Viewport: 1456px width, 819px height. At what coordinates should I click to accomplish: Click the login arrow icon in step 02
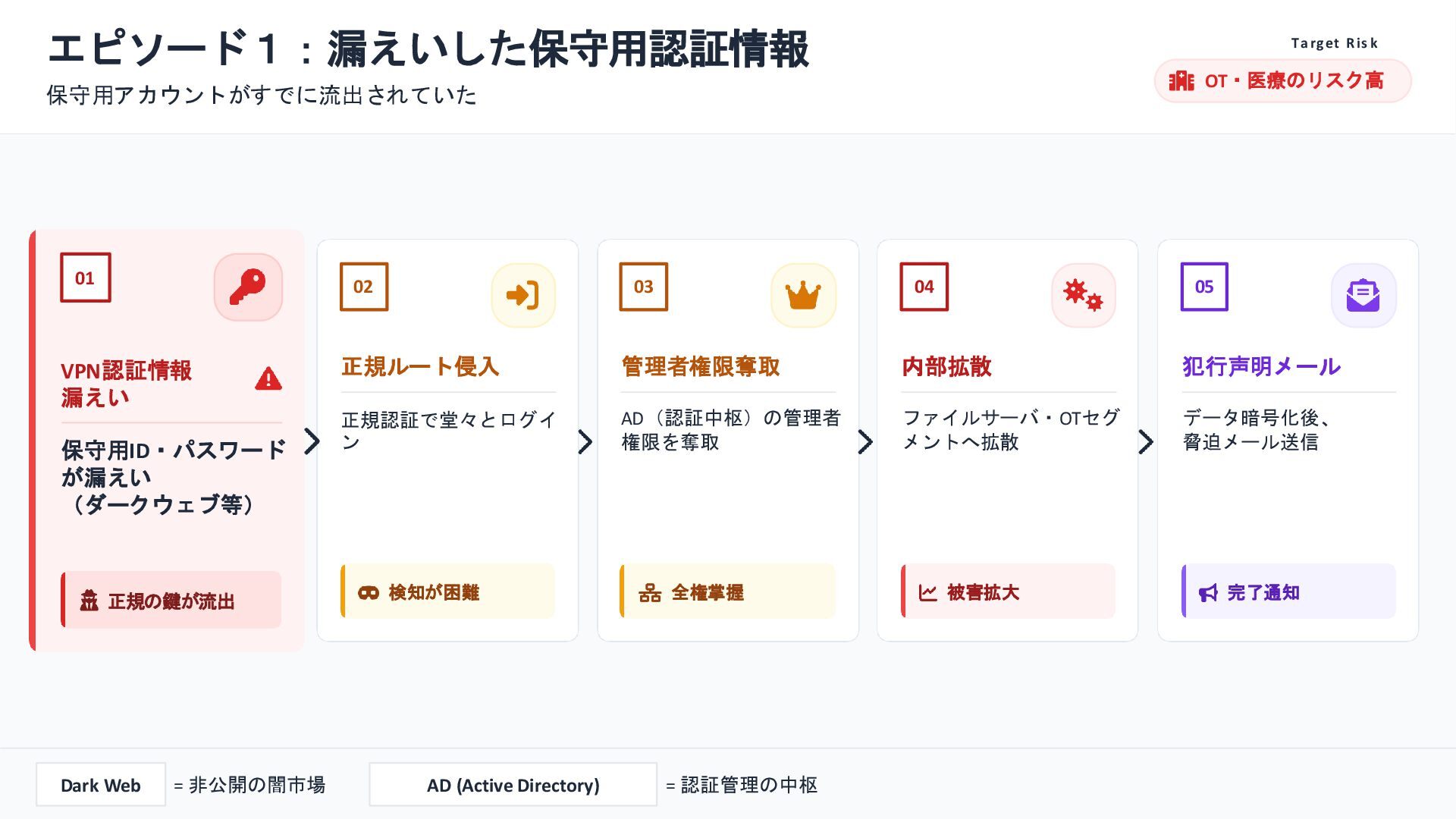pos(522,295)
